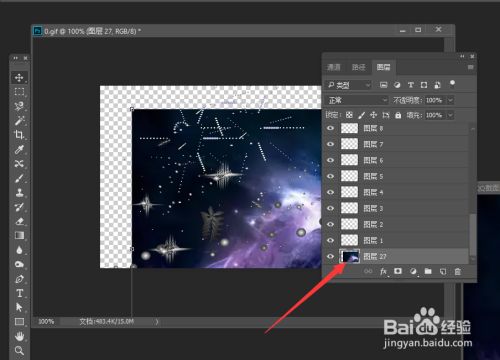Lock artboard nesting icon

click(x=386, y=115)
